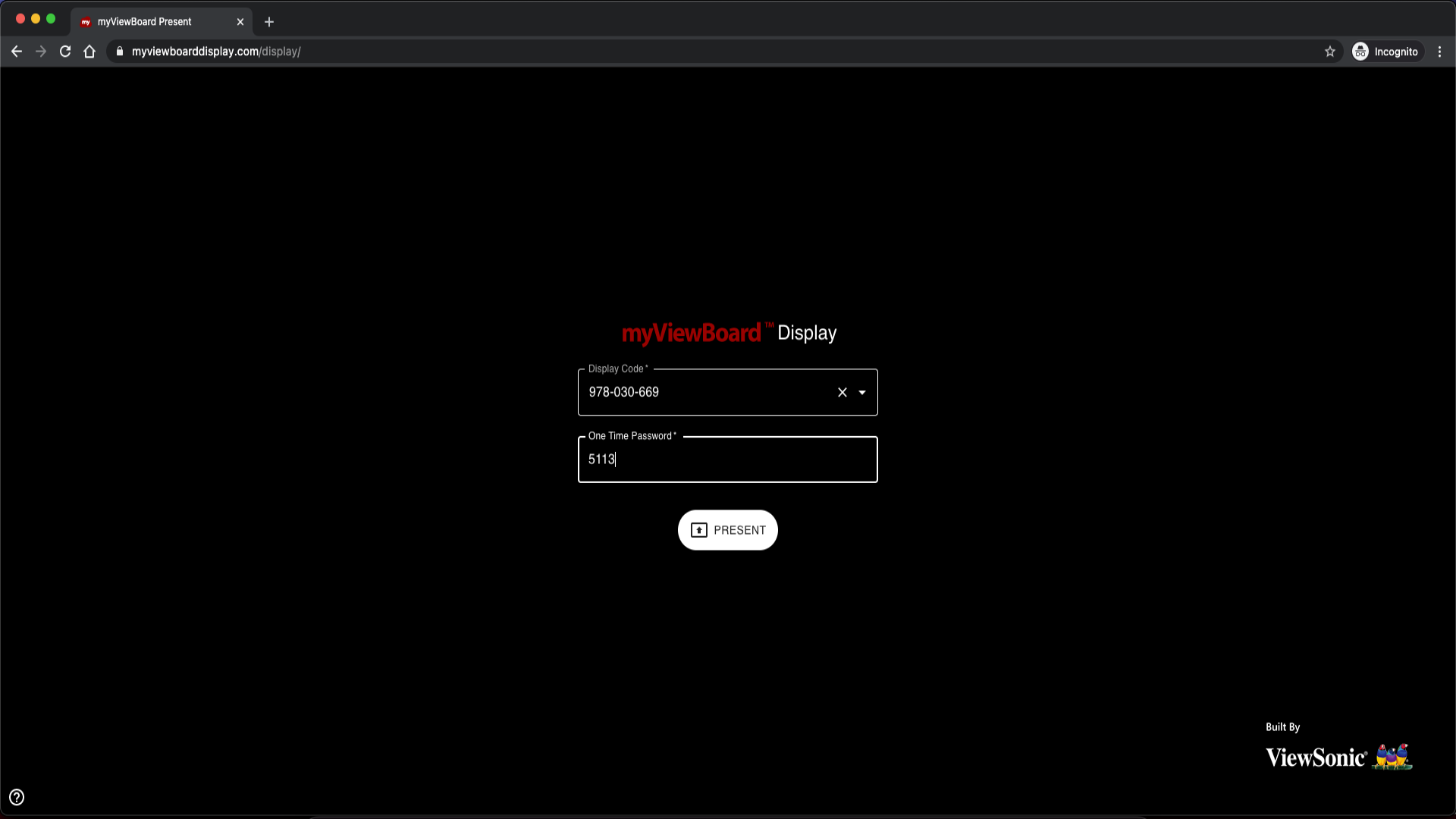The width and height of the screenshot is (1456, 819).
Task: Click the help question mark icon
Action: pos(17,797)
